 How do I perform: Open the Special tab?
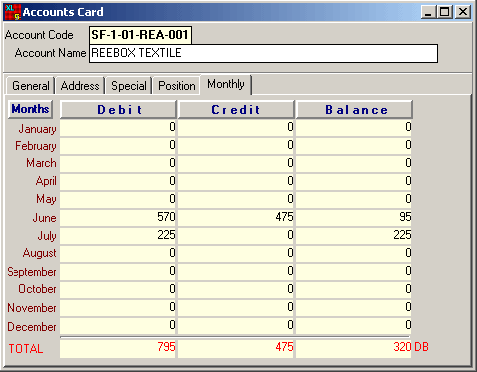pos(129,86)
